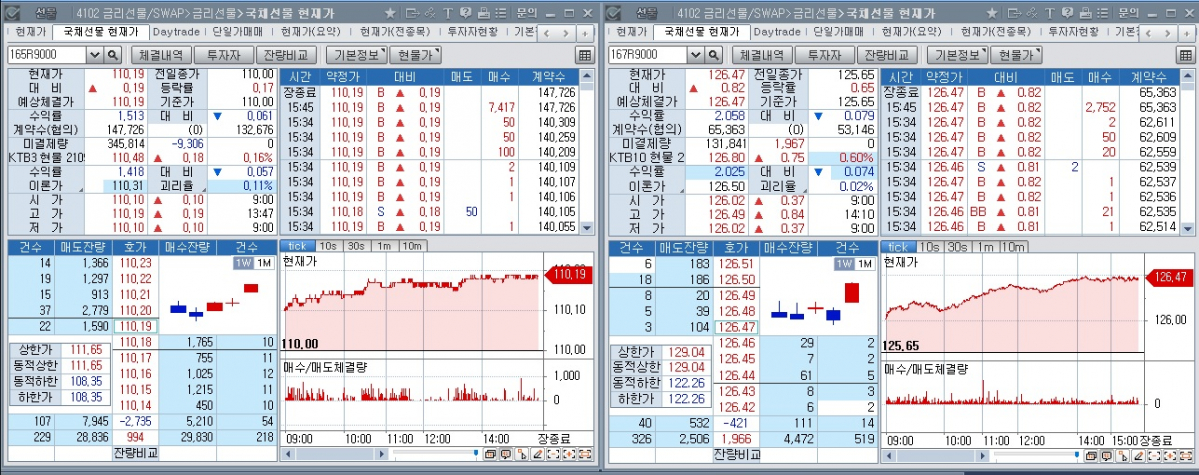Go to the previous tabs with the left chevron in the 167R9000 window
The width and height of the screenshot is (1199, 475).
[1148, 34]
